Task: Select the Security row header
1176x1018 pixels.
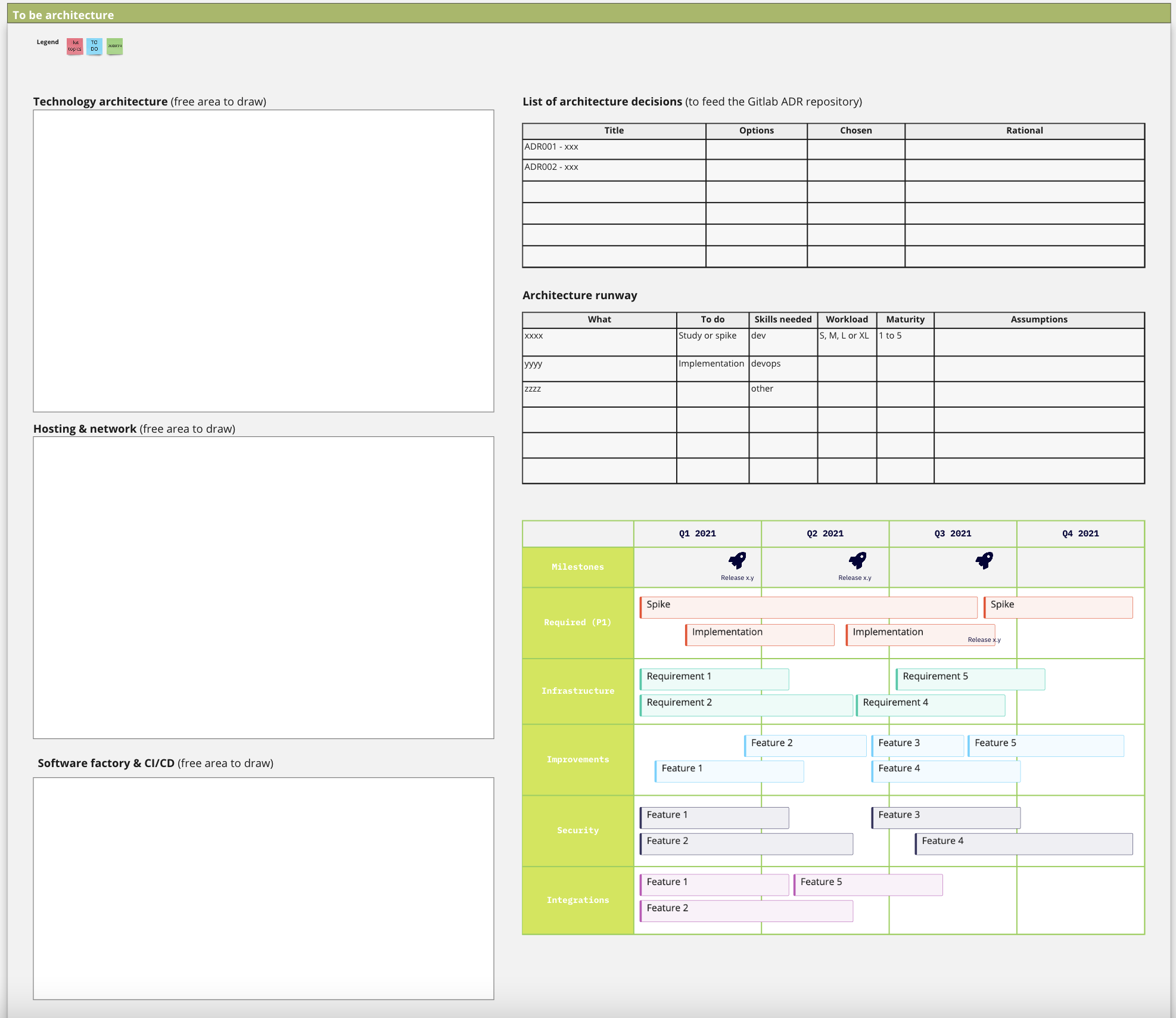Action: coord(577,830)
